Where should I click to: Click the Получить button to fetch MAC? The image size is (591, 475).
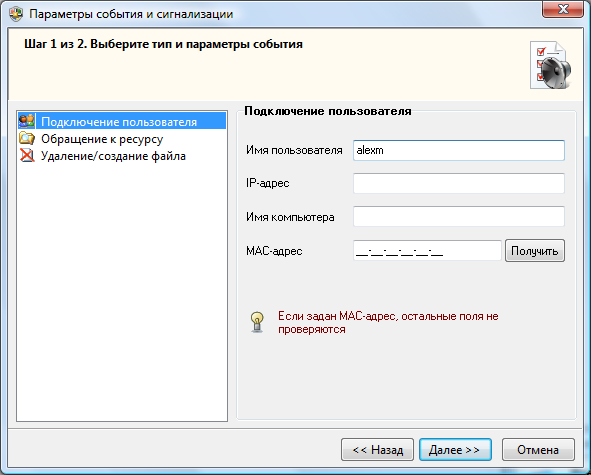(535, 250)
